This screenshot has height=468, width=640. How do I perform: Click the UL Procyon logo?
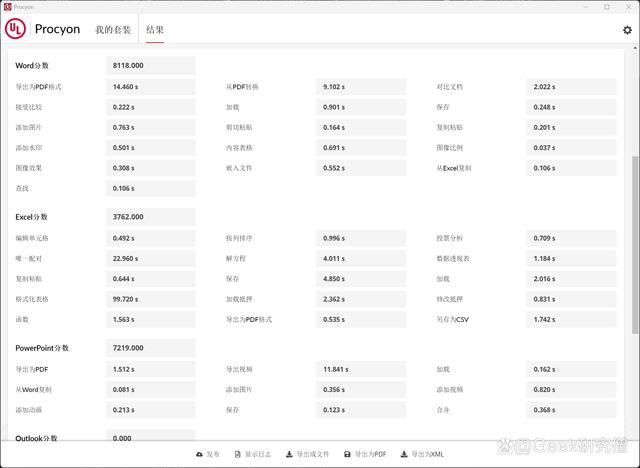[17, 30]
